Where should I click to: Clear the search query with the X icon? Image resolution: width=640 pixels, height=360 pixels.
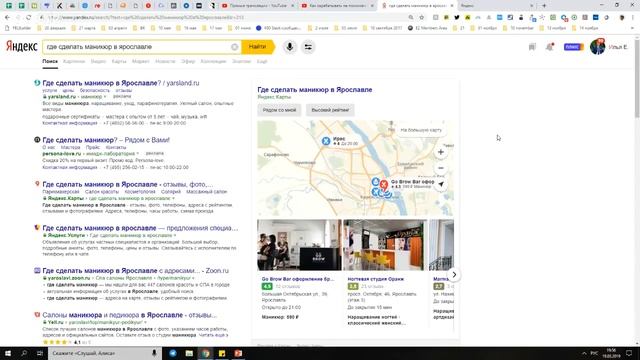point(234,47)
